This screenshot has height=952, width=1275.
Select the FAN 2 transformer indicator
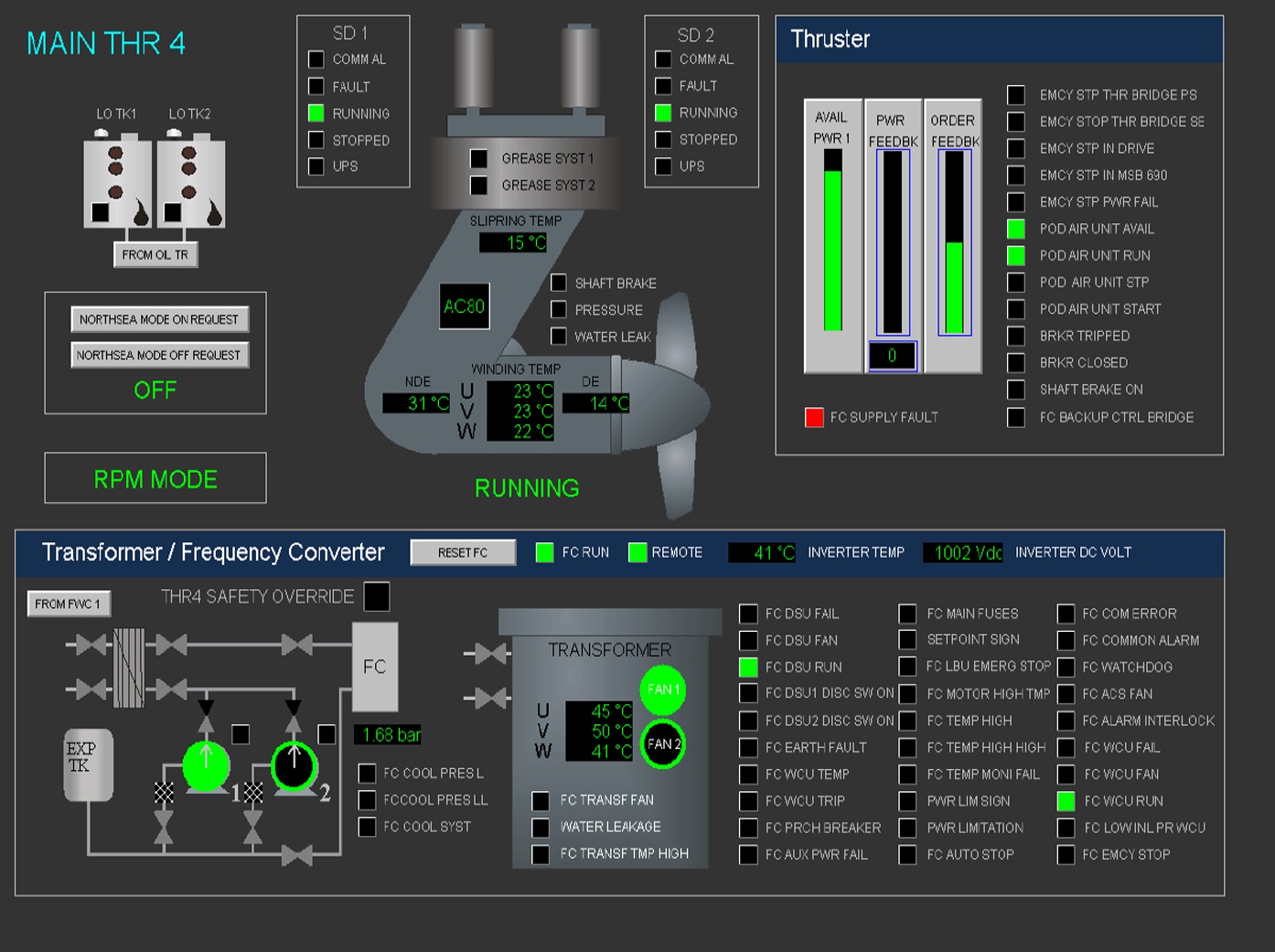tap(662, 744)
